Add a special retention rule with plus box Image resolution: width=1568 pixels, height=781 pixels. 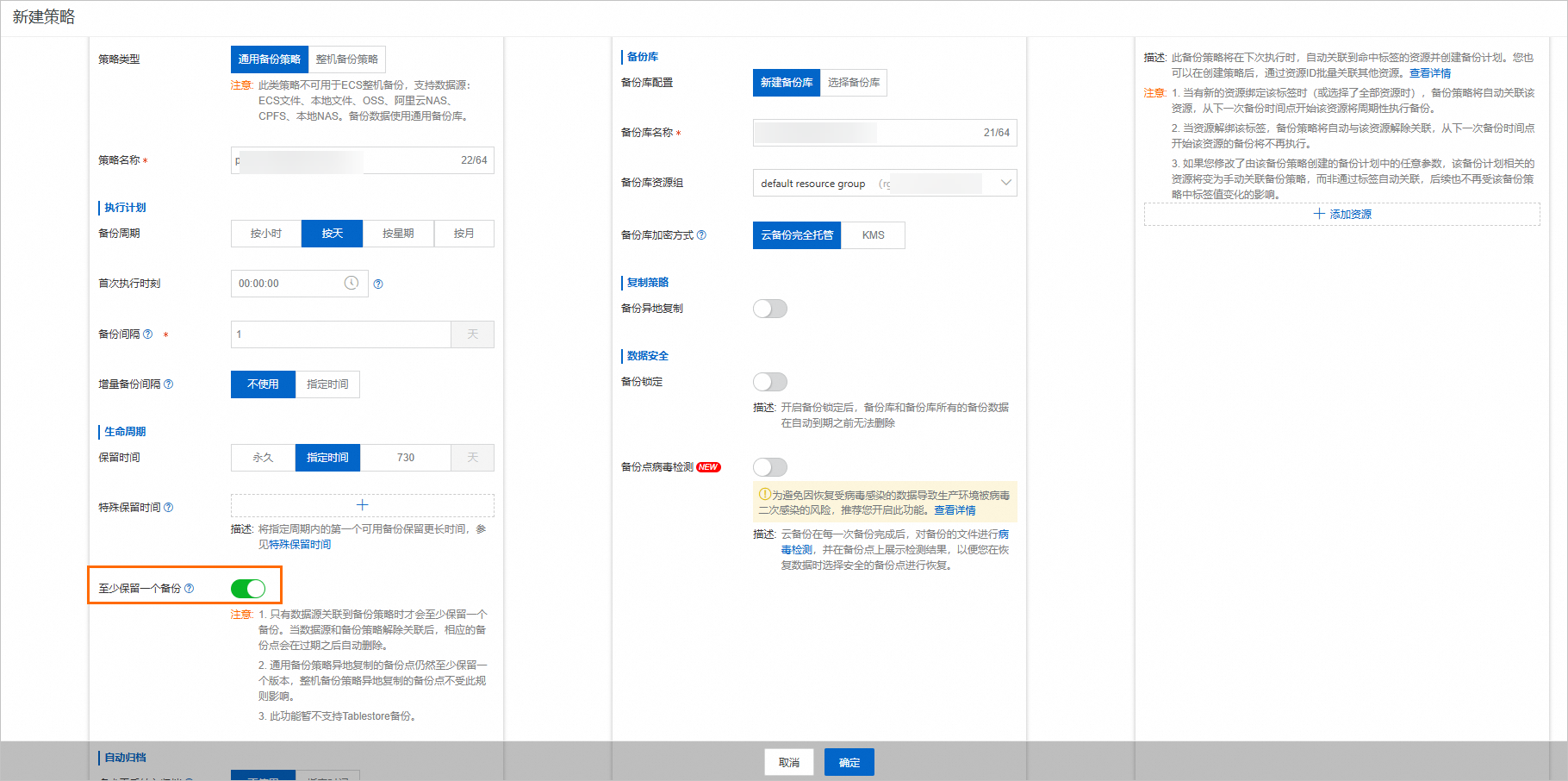click(363, 505)
